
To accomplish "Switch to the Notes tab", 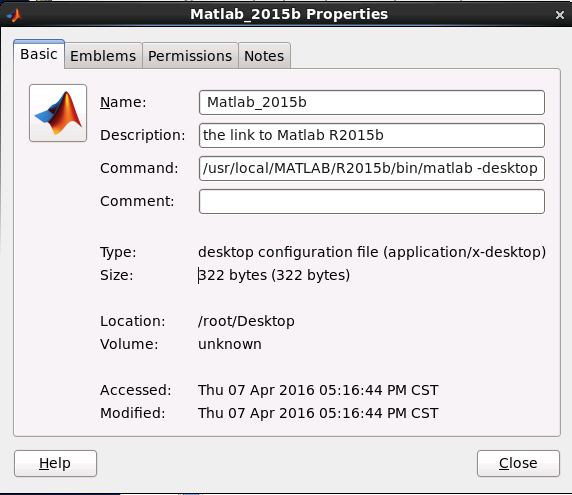I will pos(264,56).
